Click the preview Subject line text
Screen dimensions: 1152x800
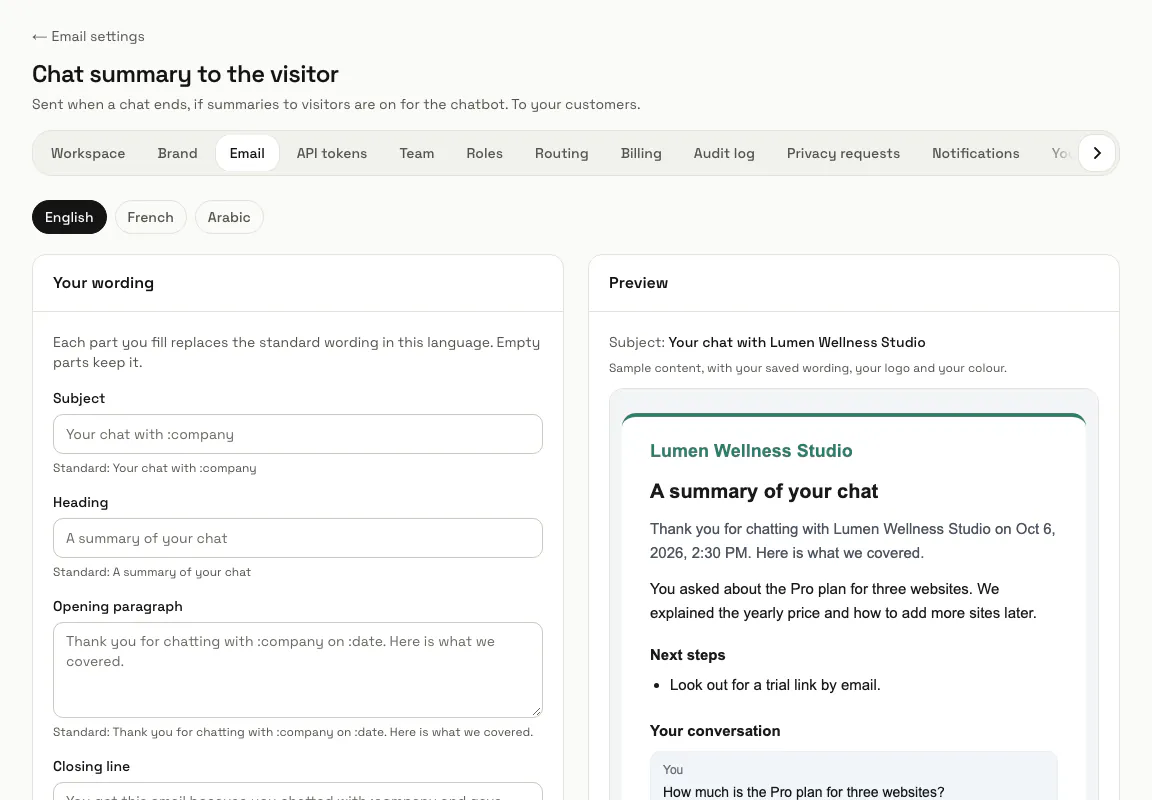766,342
